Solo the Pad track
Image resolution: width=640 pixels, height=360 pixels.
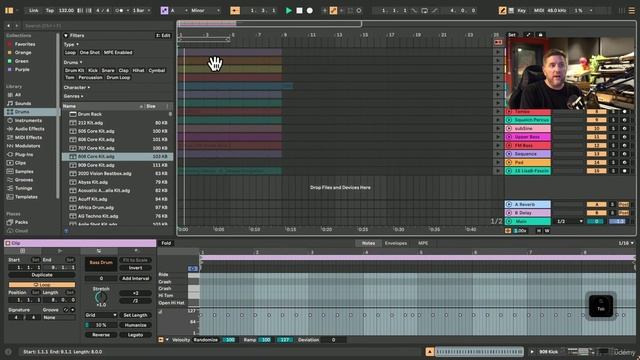coord(613,162)
